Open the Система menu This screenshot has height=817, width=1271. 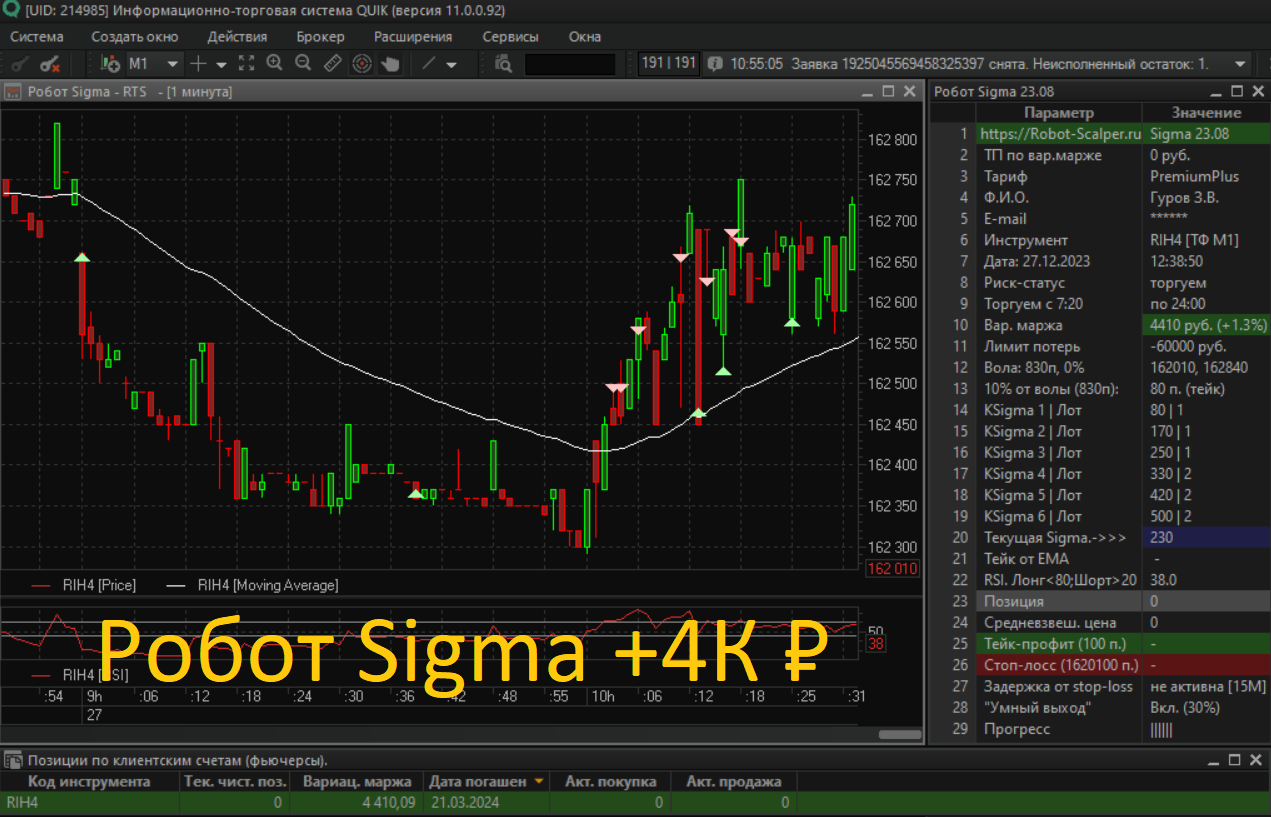(x=36, y=37)
